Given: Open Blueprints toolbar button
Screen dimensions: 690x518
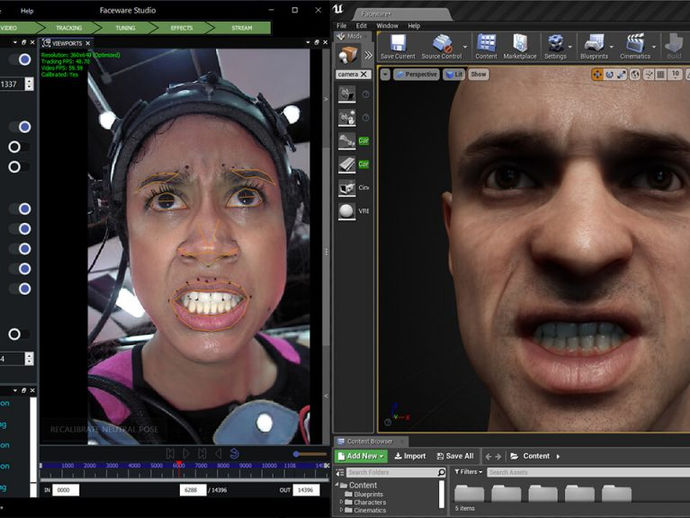Looking at the screenshot, I should coord(594,46).
